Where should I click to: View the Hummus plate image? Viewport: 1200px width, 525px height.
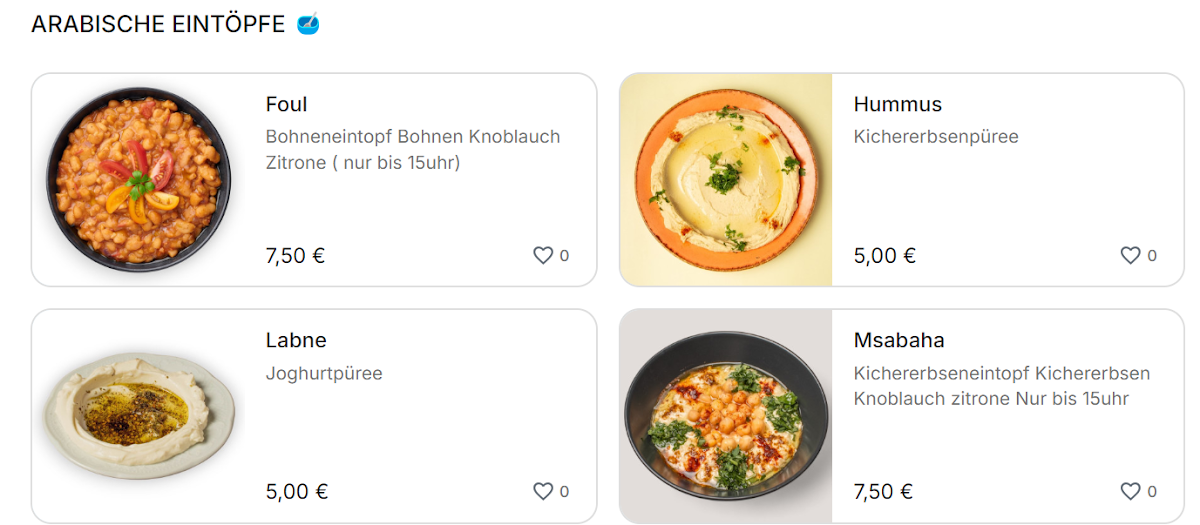(726, 178)
